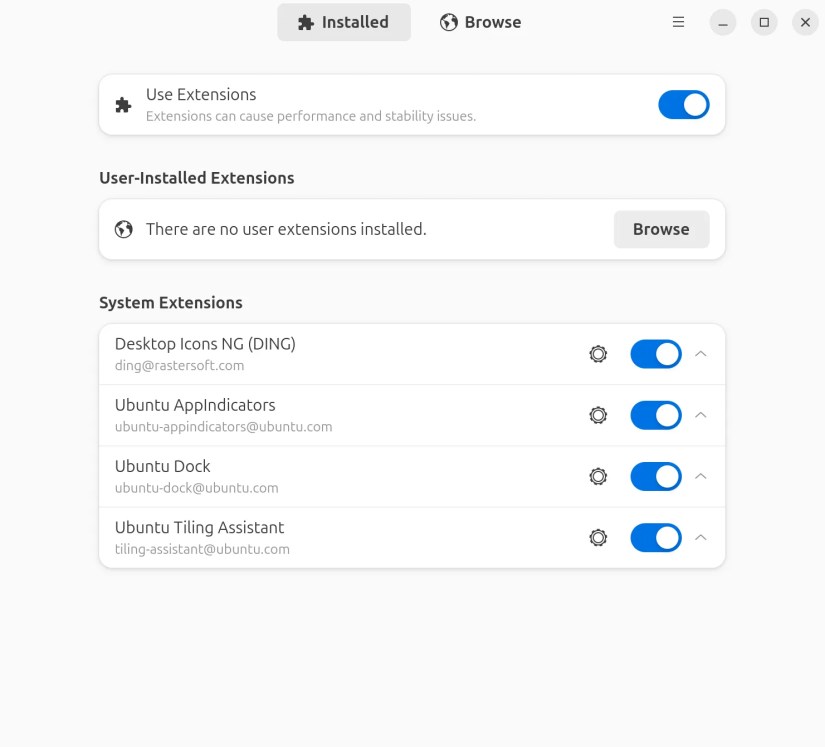
Task: Click the globe icon in user extensions row
Action: pos(123,229)
